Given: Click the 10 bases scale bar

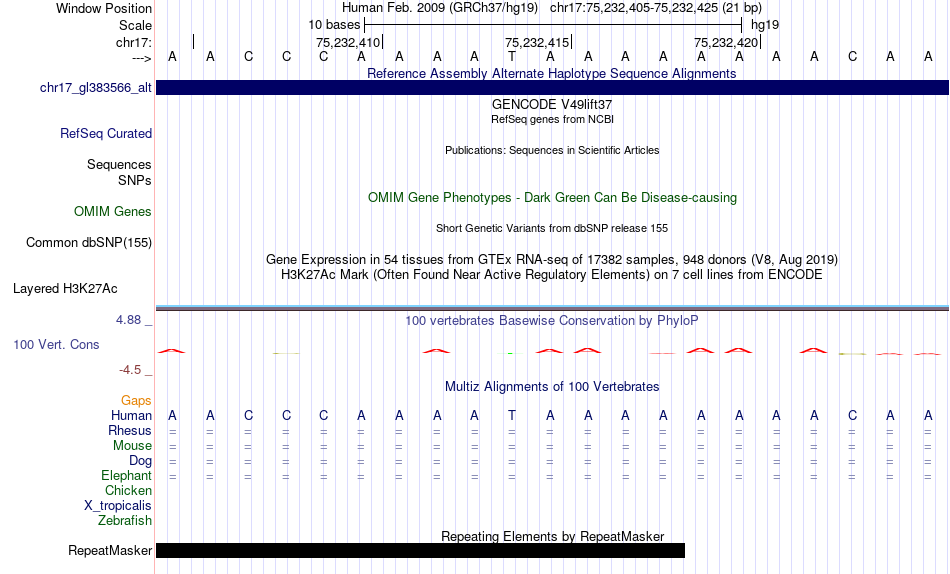Looking at the screenshot, I should (x=553, y=25).
